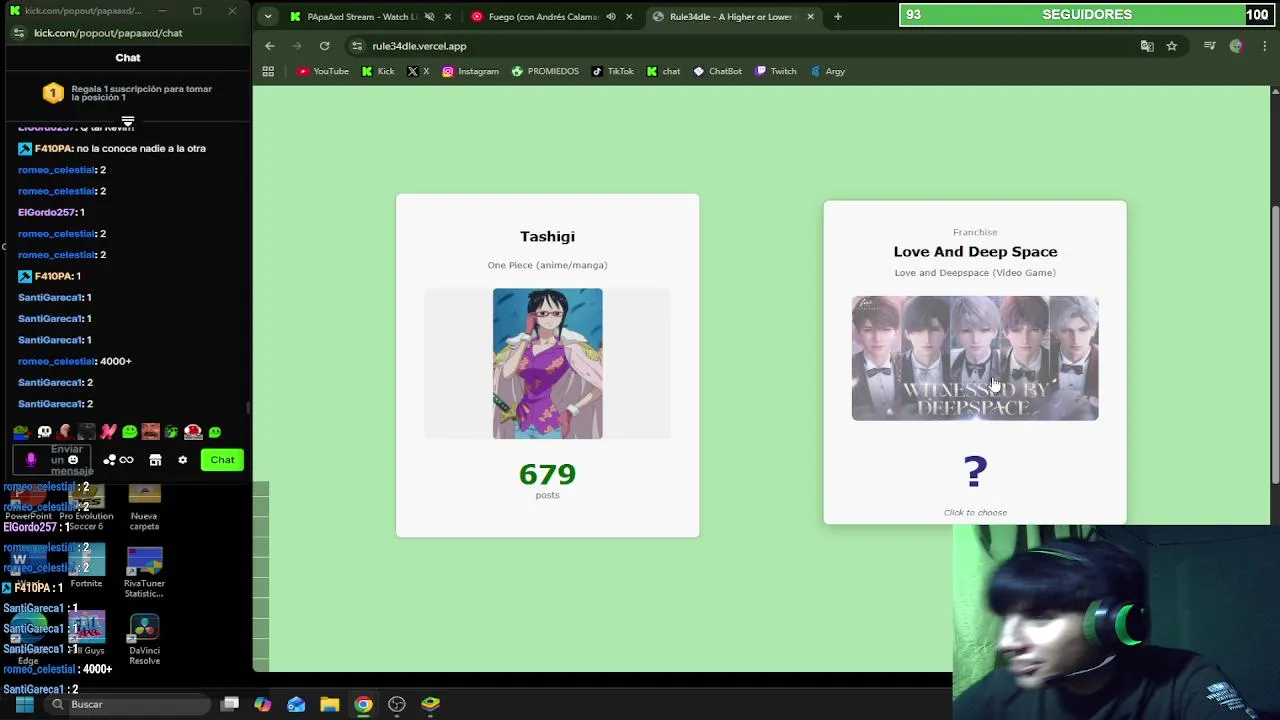Expand the chat leaderboard handle

coord(128,122)
